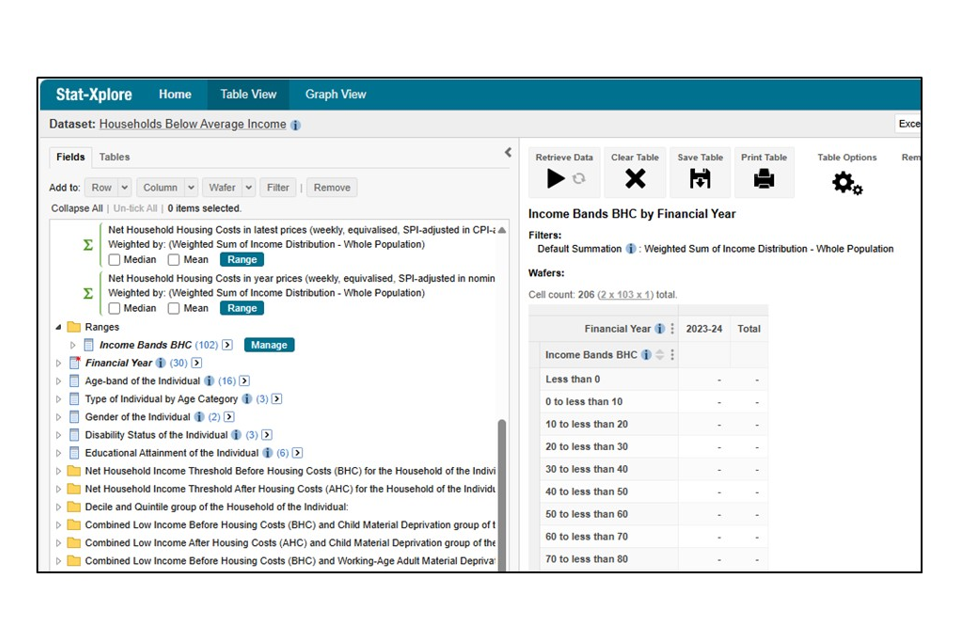Screen dimensions: 960x640
Task: Open the Row dropdown arrow
Action: pos(124,187)
